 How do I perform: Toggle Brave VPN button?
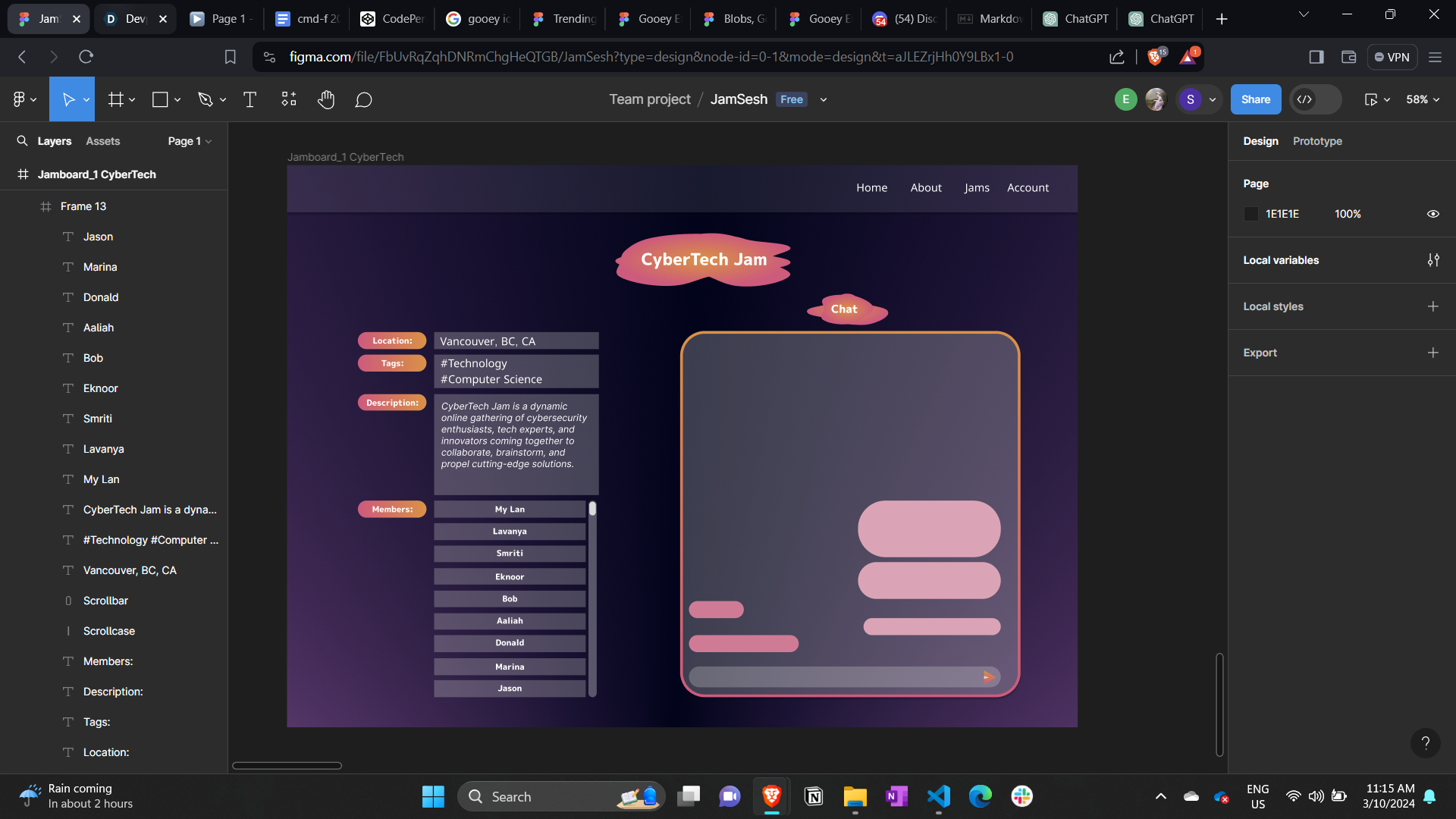coord(1392,57)
